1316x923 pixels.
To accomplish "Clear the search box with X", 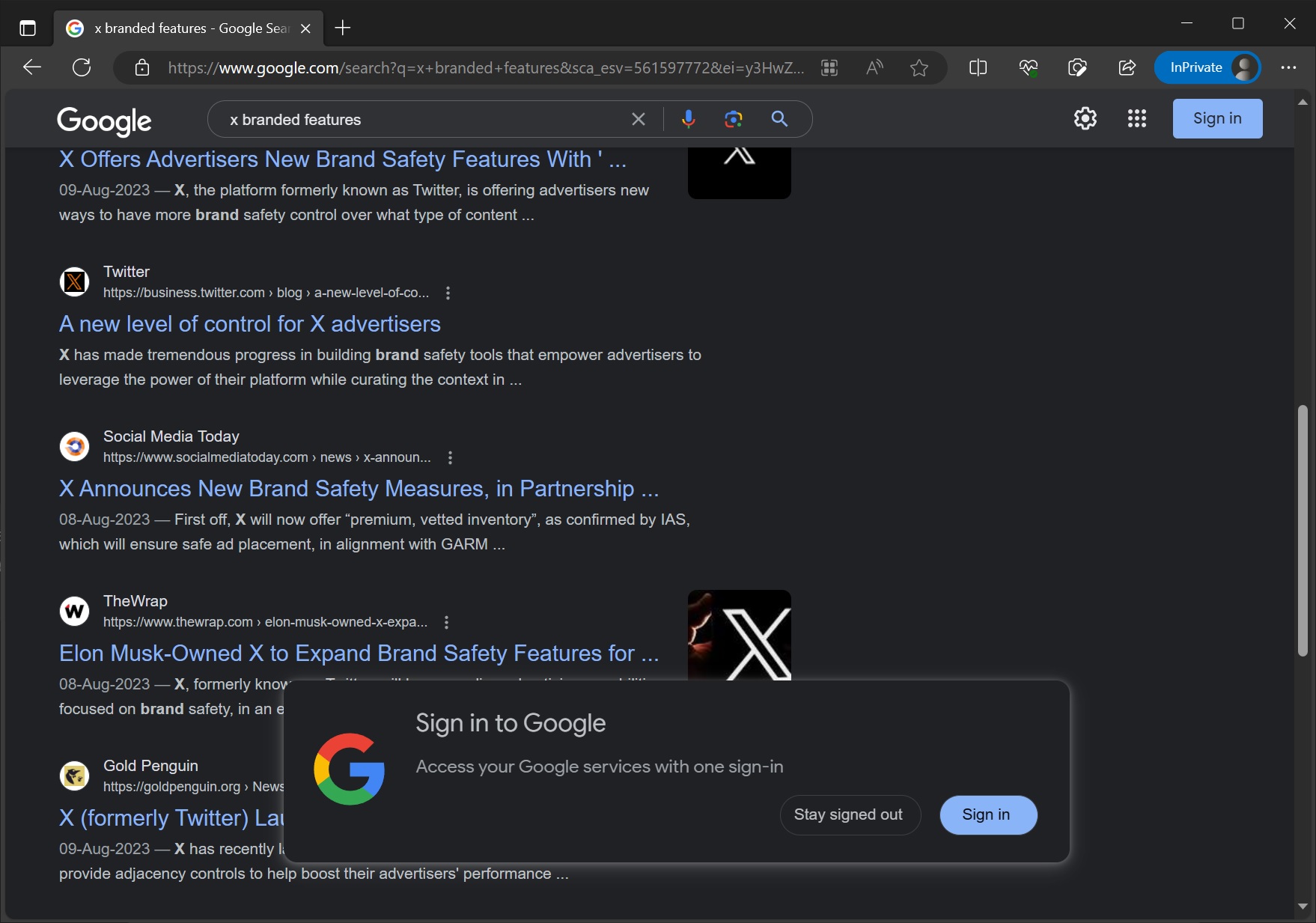I will pyautogui.click(x=639, y=119).
